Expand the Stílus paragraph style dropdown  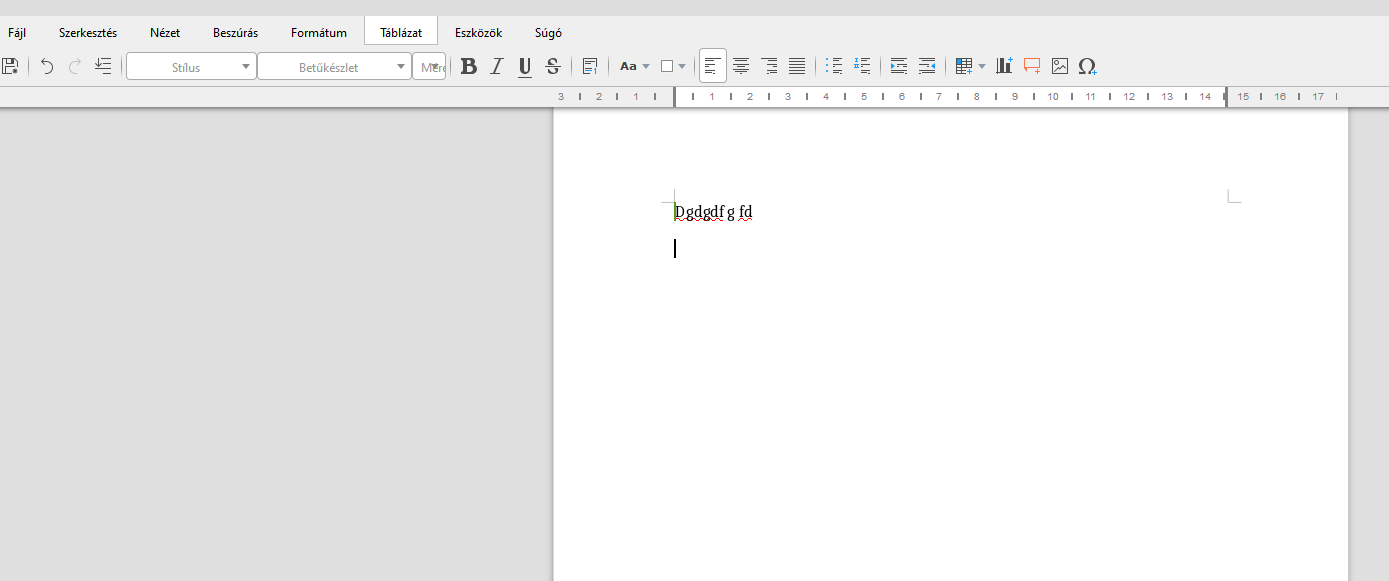click(246, 67)
